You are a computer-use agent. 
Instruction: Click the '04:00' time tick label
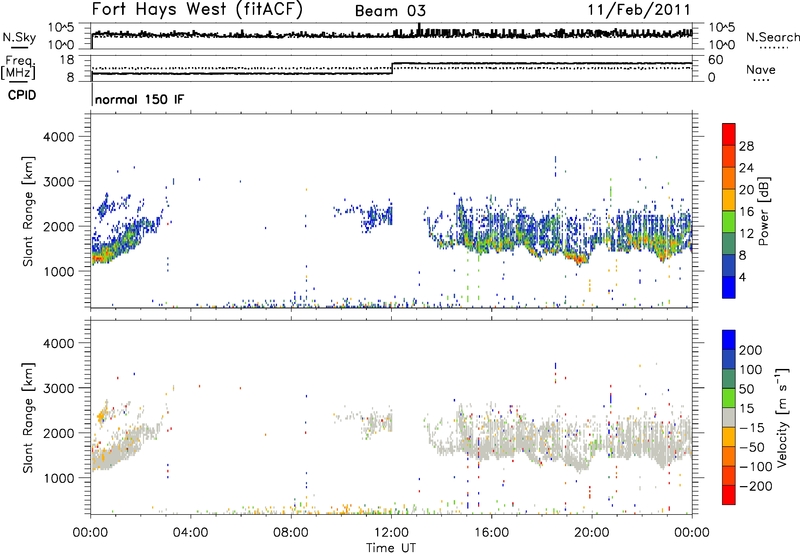[190, 533]
